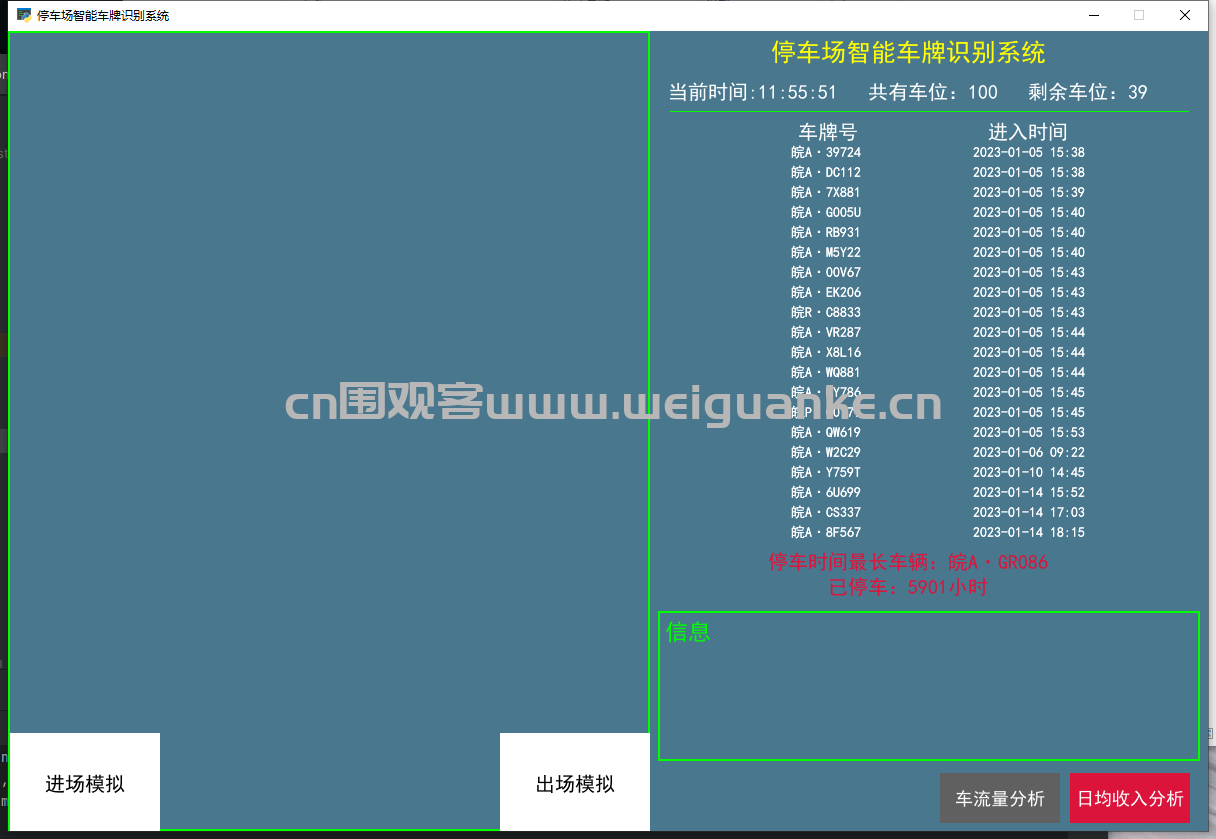Viewport: 1216px width, 839px height.
Task: Select plate 皖A·WQ881
Action: (826, 373)
